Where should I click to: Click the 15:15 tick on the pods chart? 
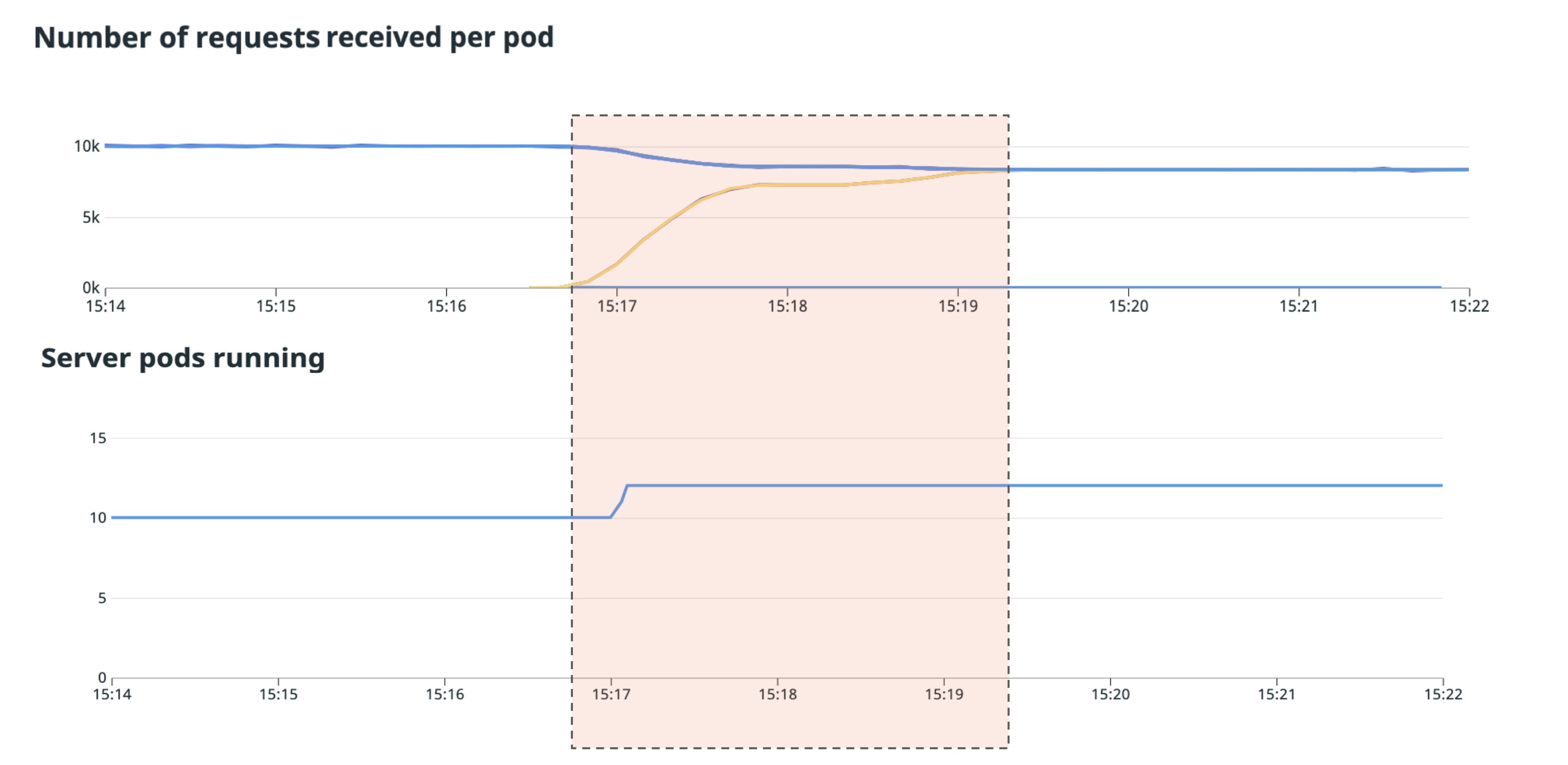click(278, 694)
